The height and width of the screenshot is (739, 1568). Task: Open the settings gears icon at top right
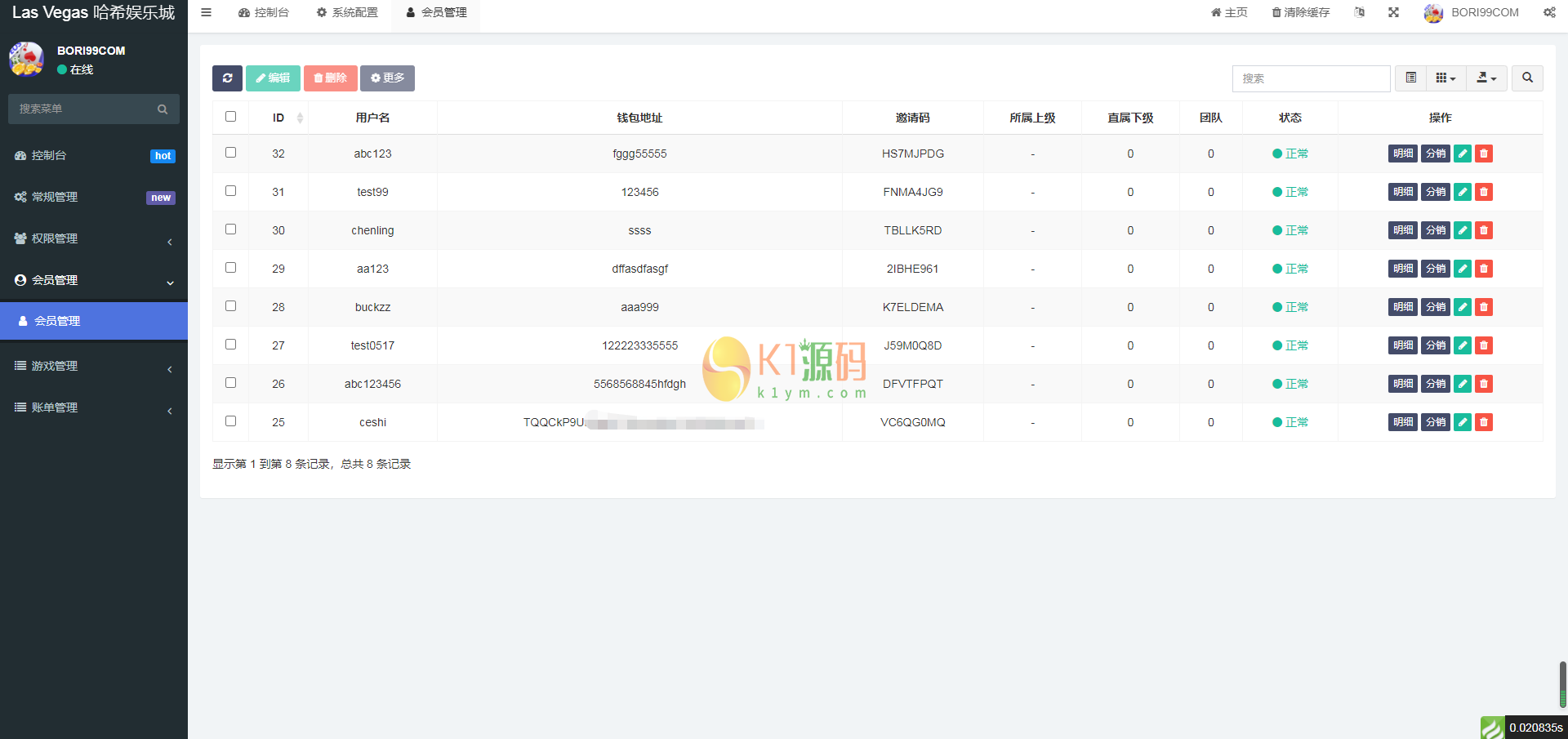pyautogui.click(x=1549, y=12)
